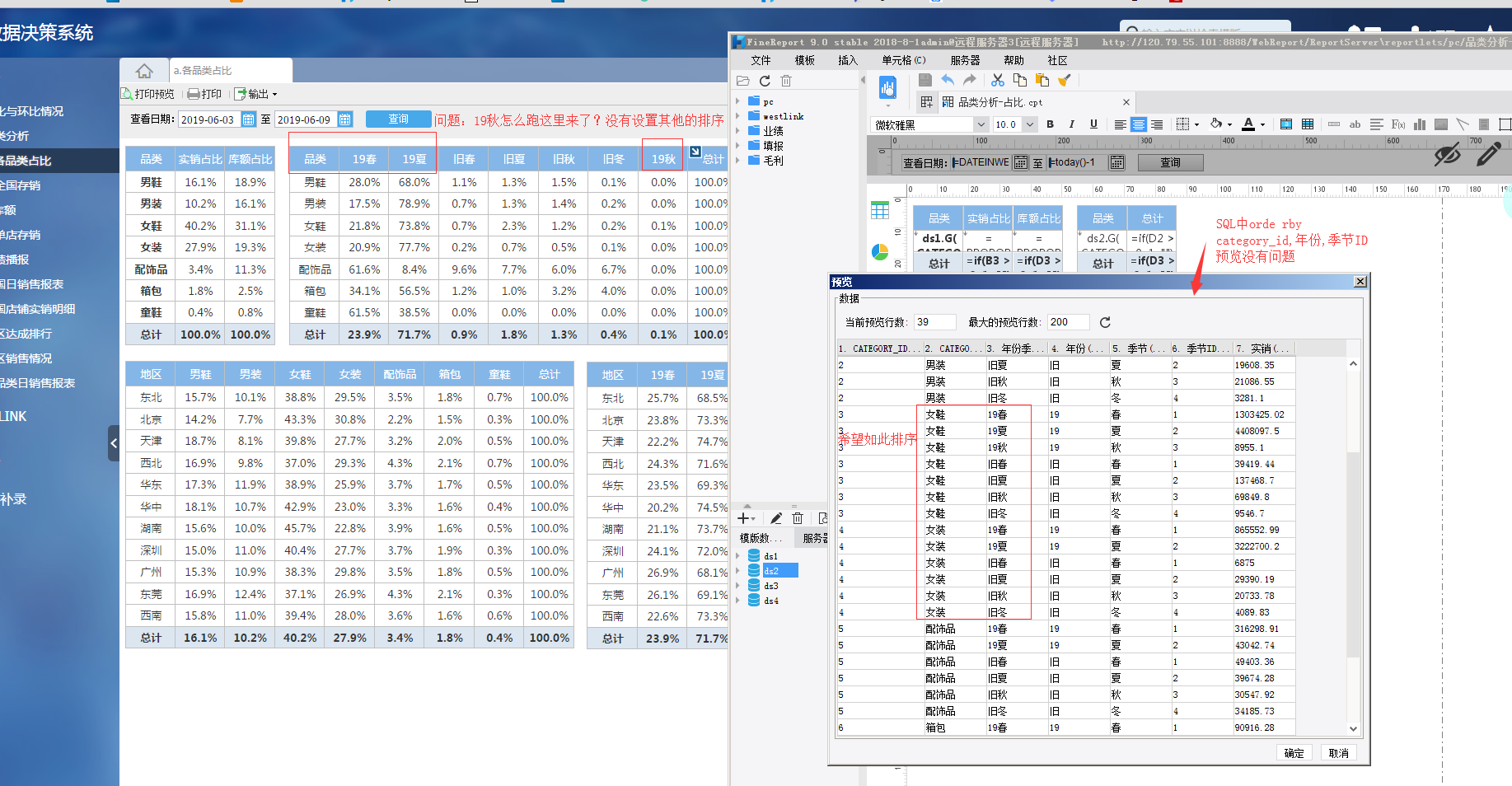Open the 10.0 font size dropdown
Viewport: 1512px width, 786px height.
click(1029, 124)
